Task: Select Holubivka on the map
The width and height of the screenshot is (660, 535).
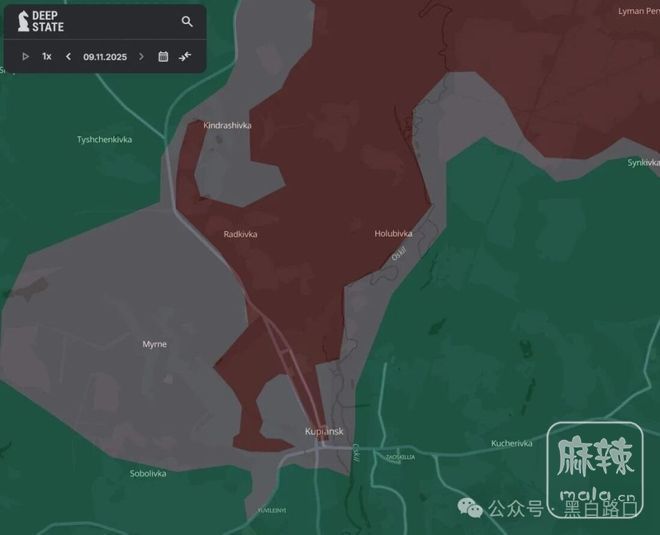Action: click(393, 234)
